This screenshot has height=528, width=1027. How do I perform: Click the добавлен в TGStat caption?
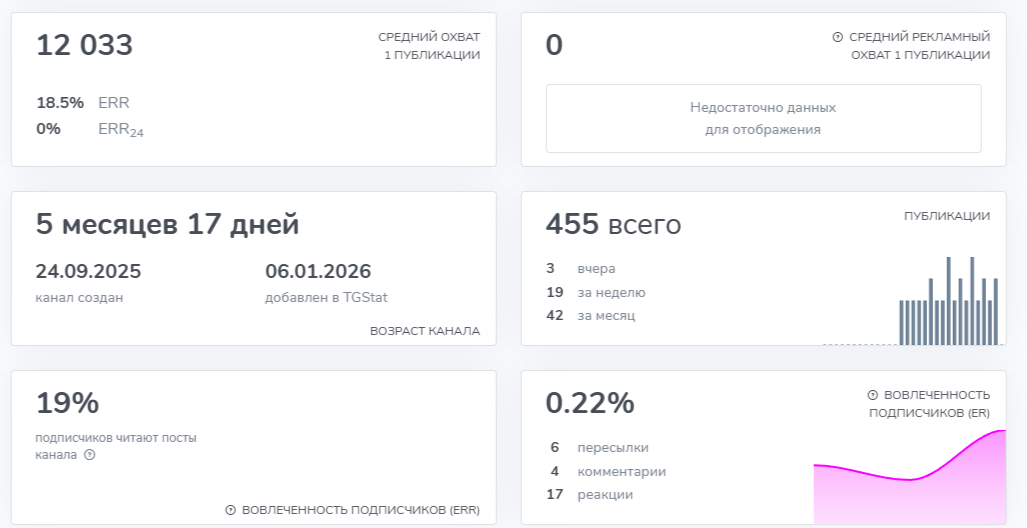(x=326, y=297)
